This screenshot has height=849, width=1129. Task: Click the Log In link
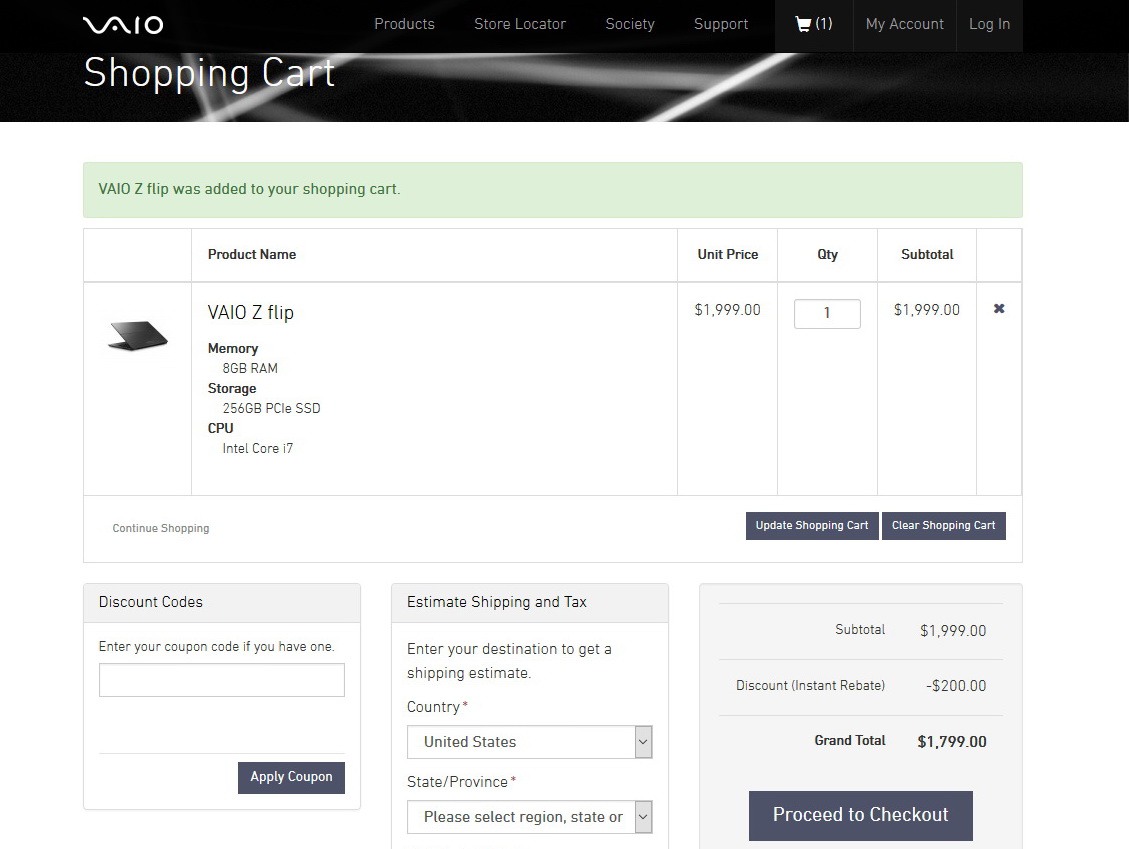point(989,24)
